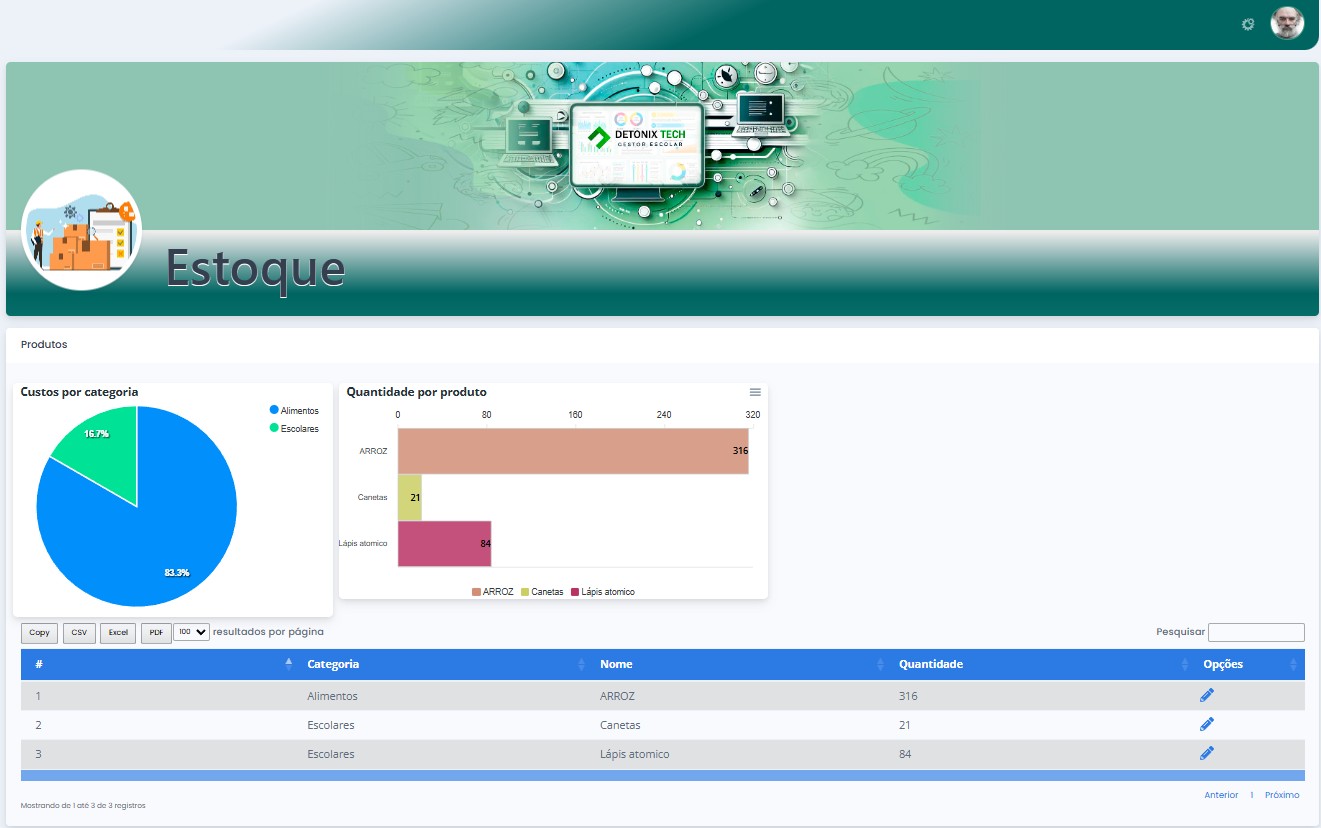Export the table as PDF
Viewport: 1321px width, 828px height.
pyautogui.click(x=156, y=633)
